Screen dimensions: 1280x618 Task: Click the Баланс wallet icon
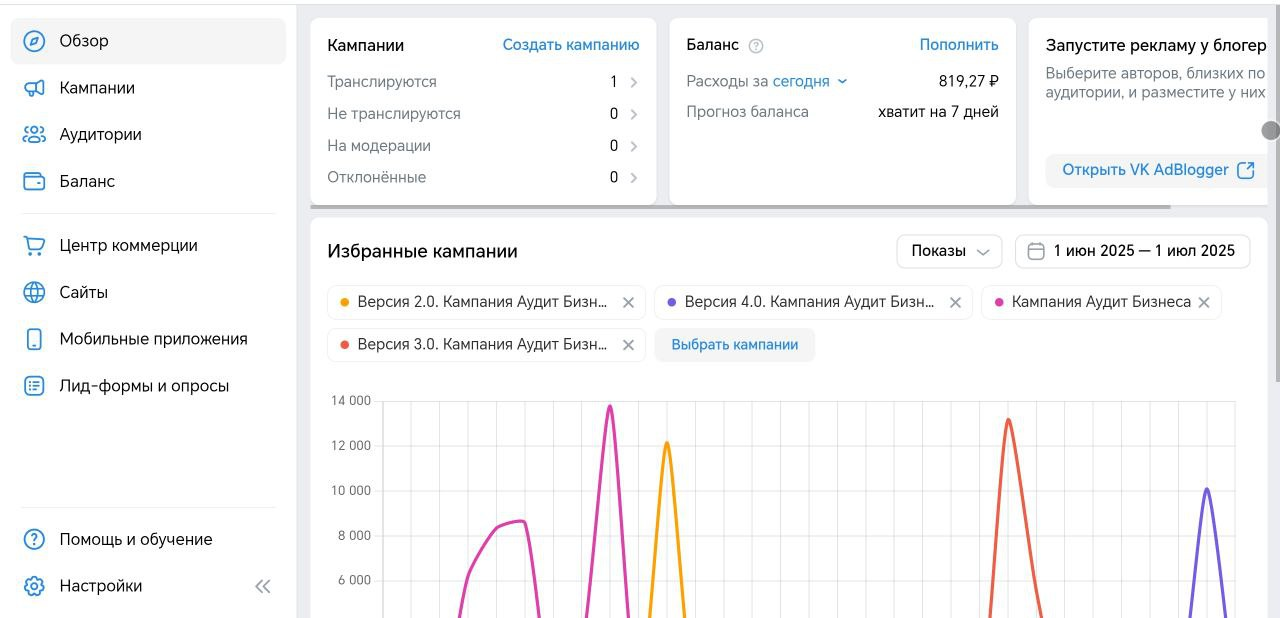(34, 181)
